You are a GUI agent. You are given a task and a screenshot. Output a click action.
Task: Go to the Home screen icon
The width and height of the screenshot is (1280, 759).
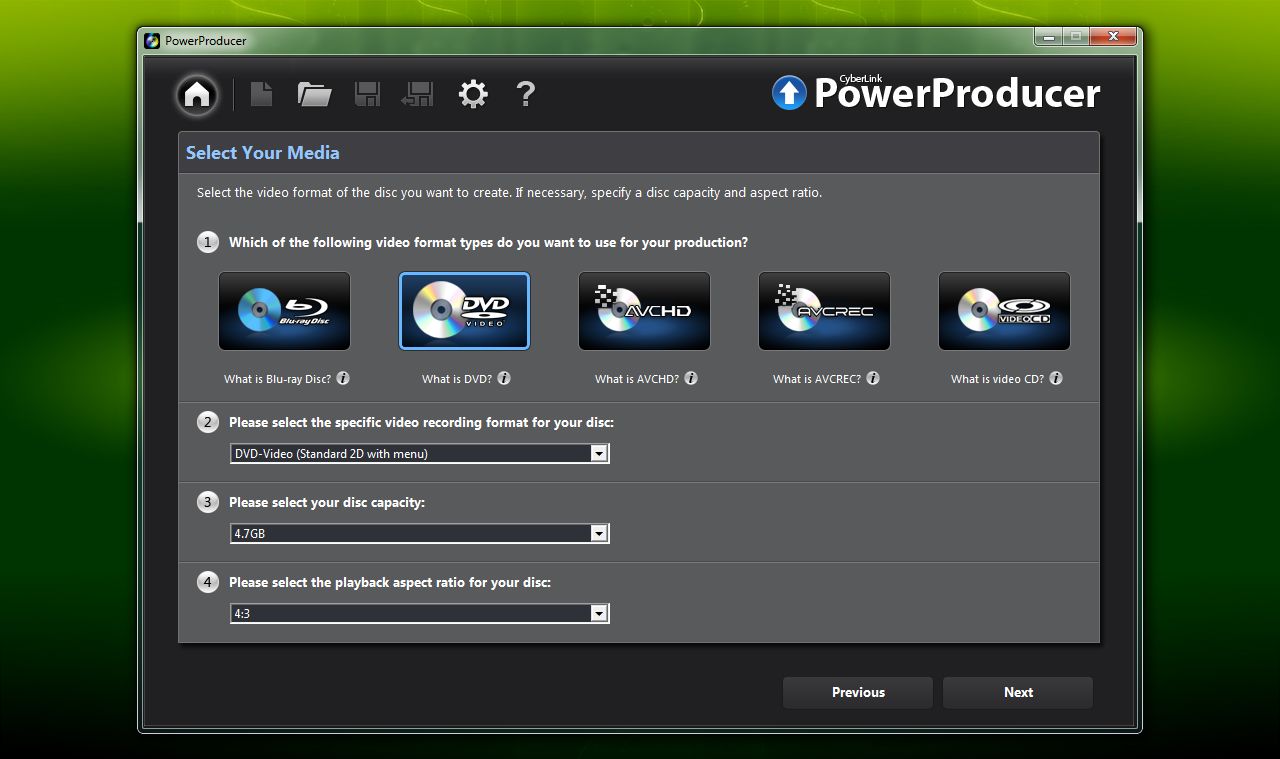click(x=197, y=94)
